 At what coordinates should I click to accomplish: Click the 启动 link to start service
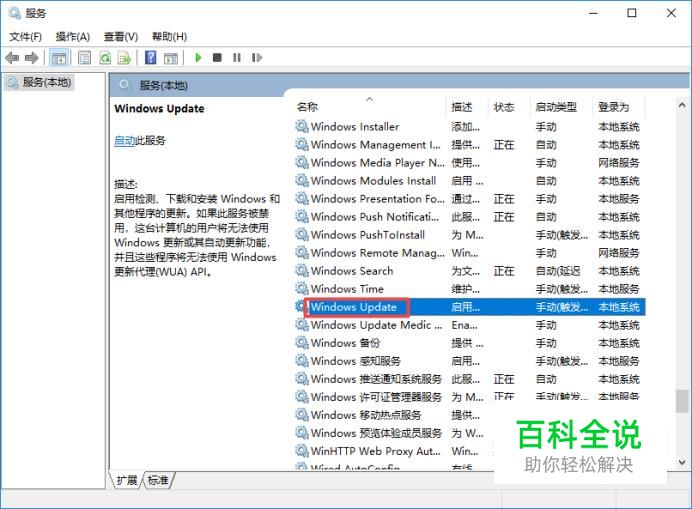click(x=124, y=141)
